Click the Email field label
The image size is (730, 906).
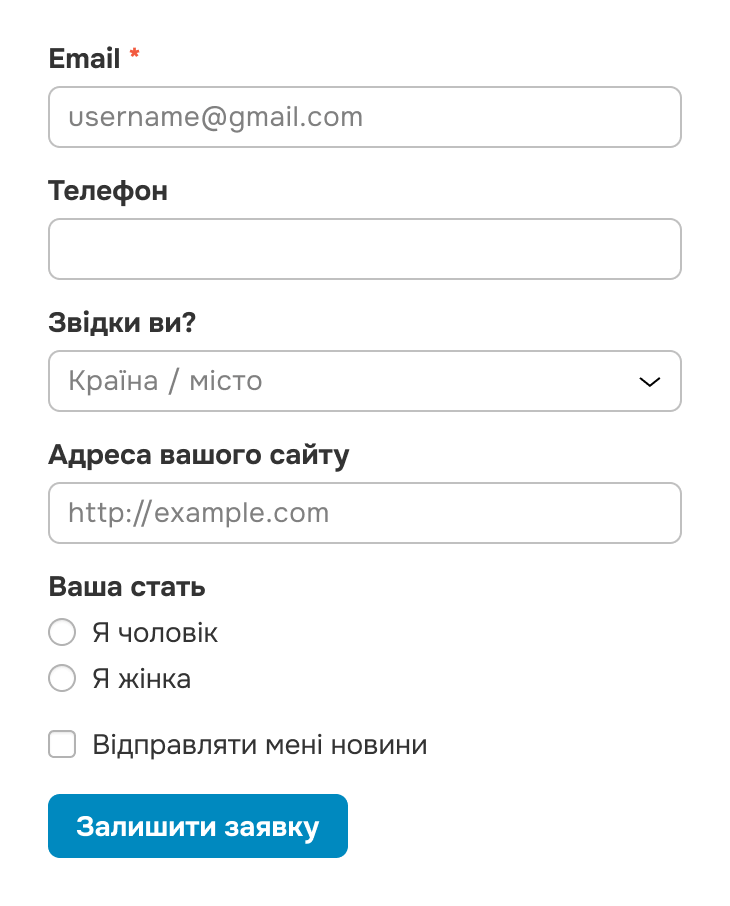pyautogui.click(x=84, y=58)
